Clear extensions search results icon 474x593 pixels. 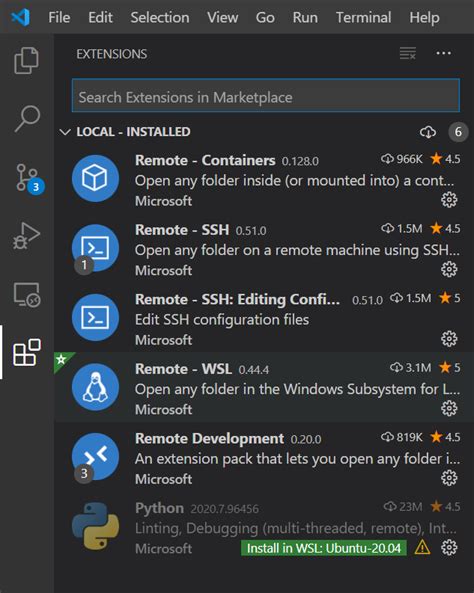pyautogui.click(x=408, y=53)
